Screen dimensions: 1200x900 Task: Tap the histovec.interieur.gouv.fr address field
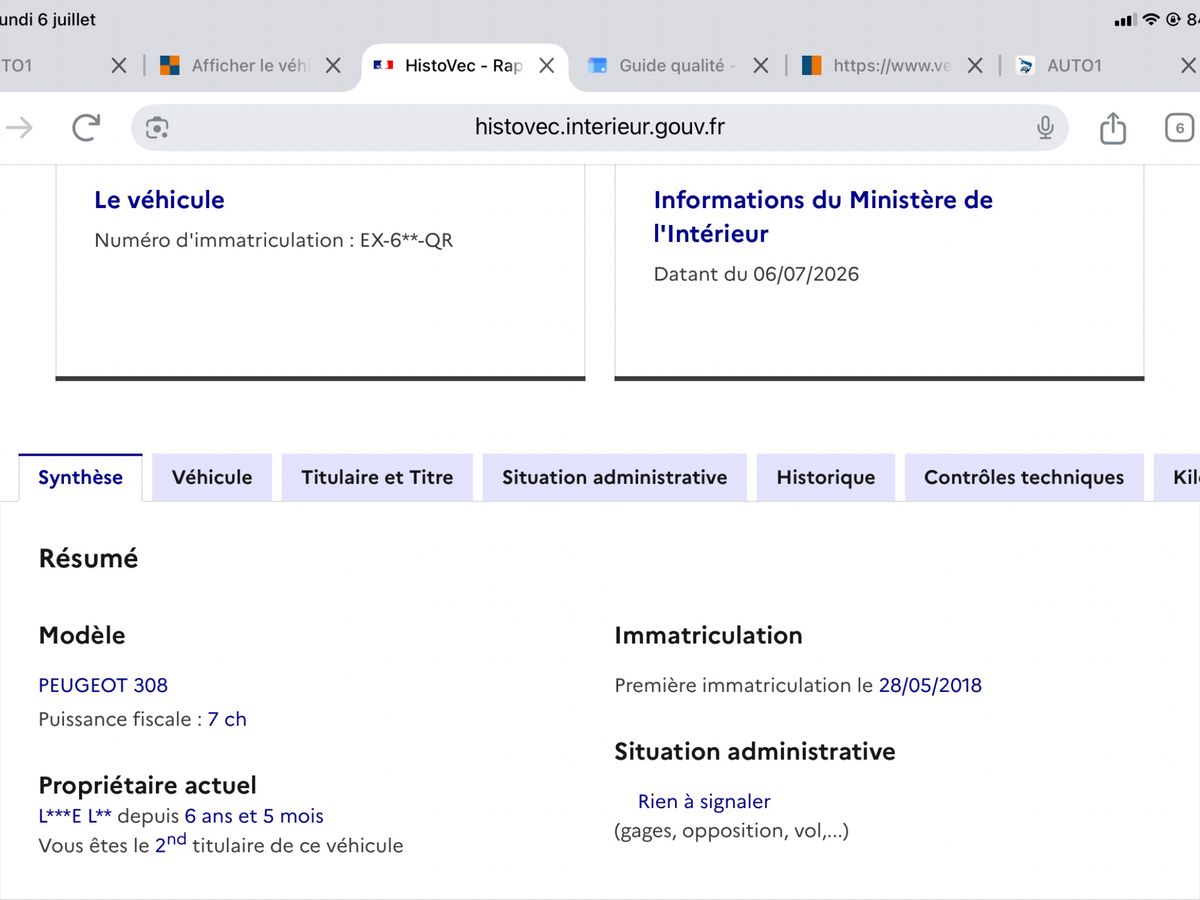pyautogui.click(x=600, y=127)
